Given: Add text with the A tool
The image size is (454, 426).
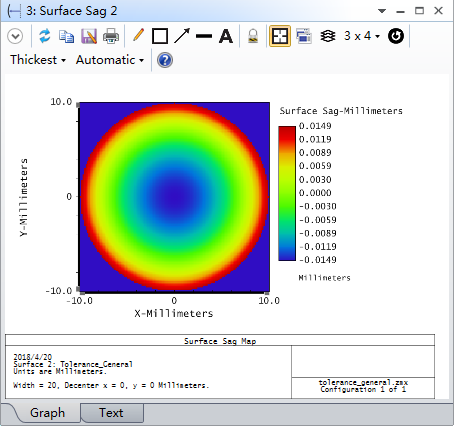Looking at the screenshot, I should coord(226,36).
